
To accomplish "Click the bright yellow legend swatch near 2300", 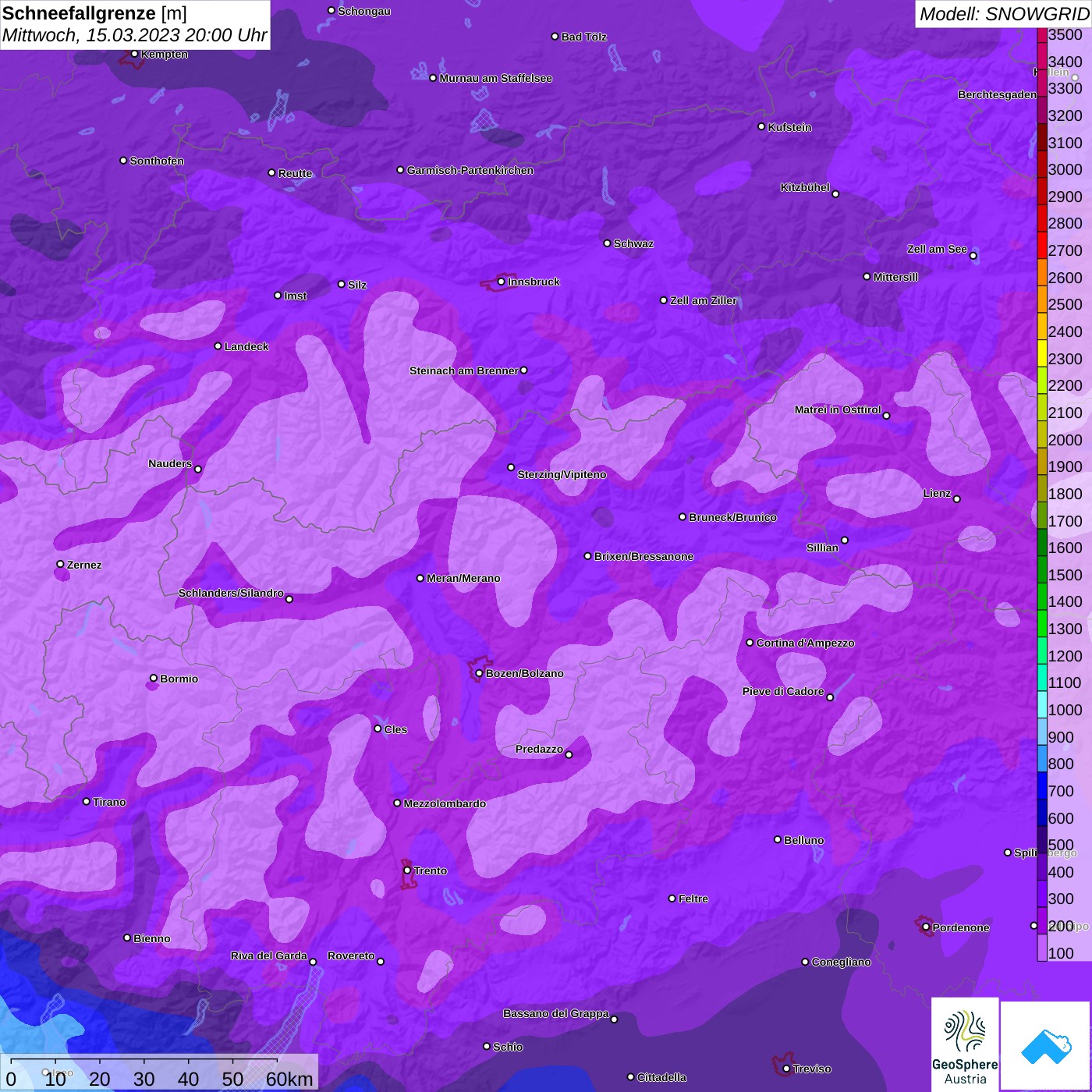I will (1042, 353).
